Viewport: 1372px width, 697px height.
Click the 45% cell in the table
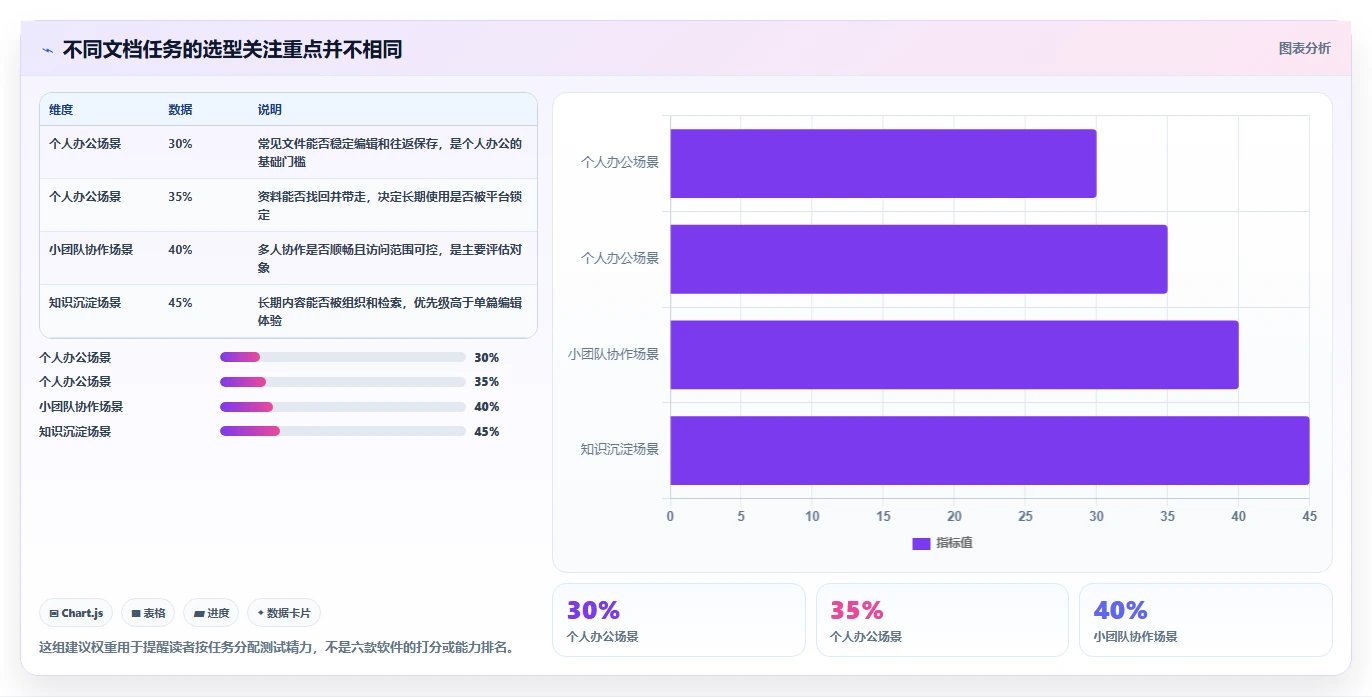tap(180, 302)
